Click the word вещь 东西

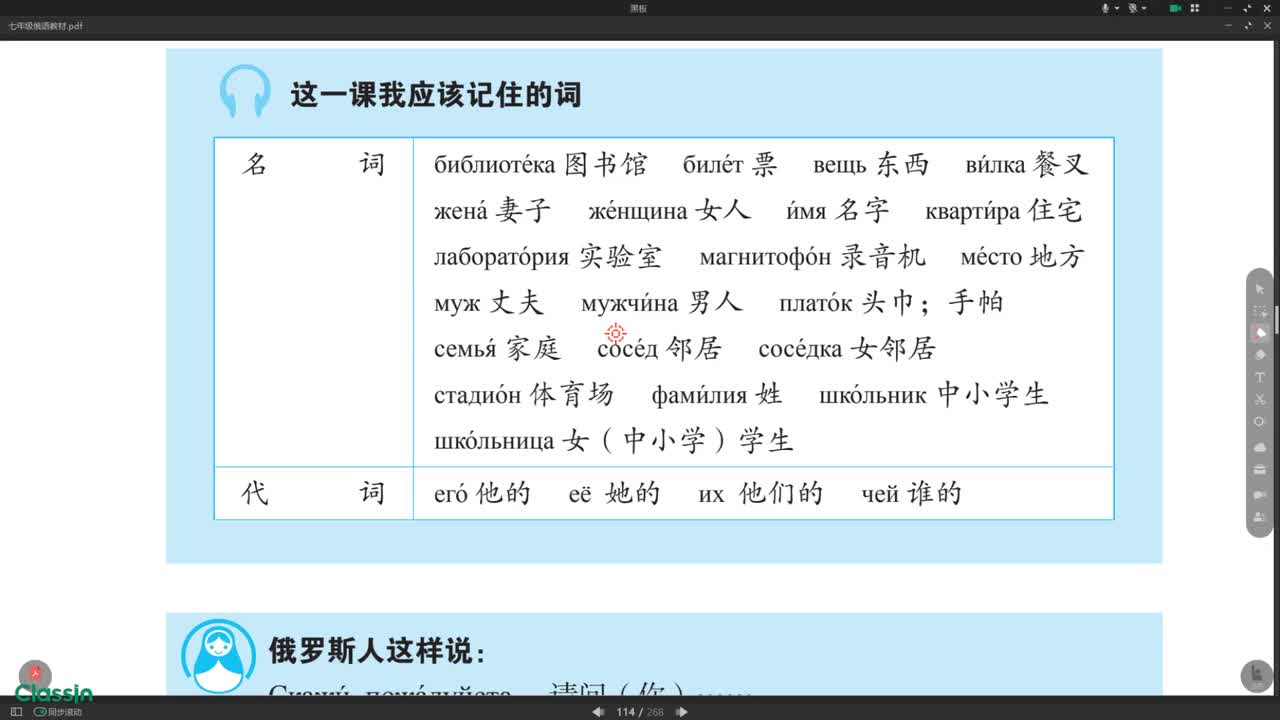point(871,164)
